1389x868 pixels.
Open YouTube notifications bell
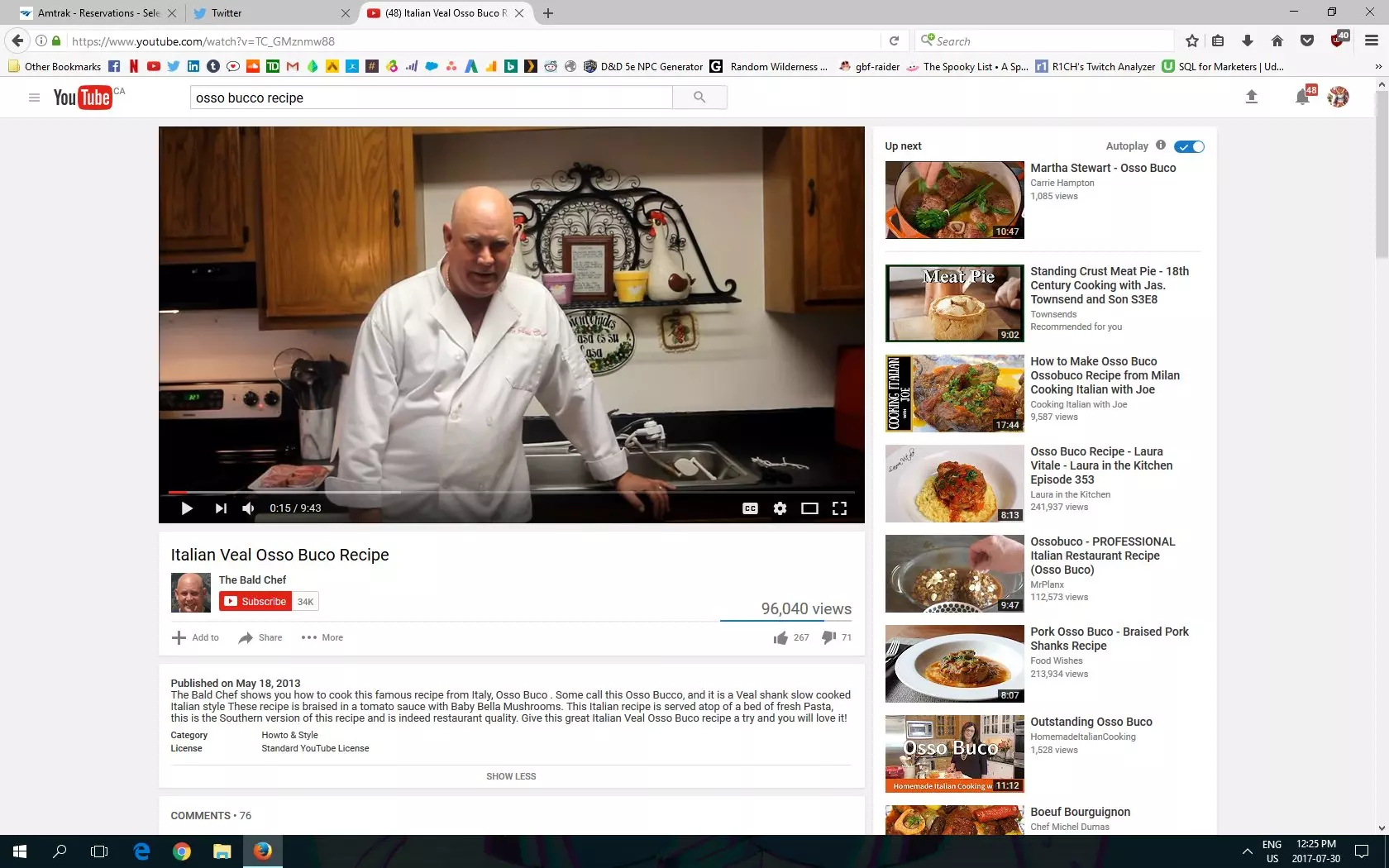tap(1302, 98)
